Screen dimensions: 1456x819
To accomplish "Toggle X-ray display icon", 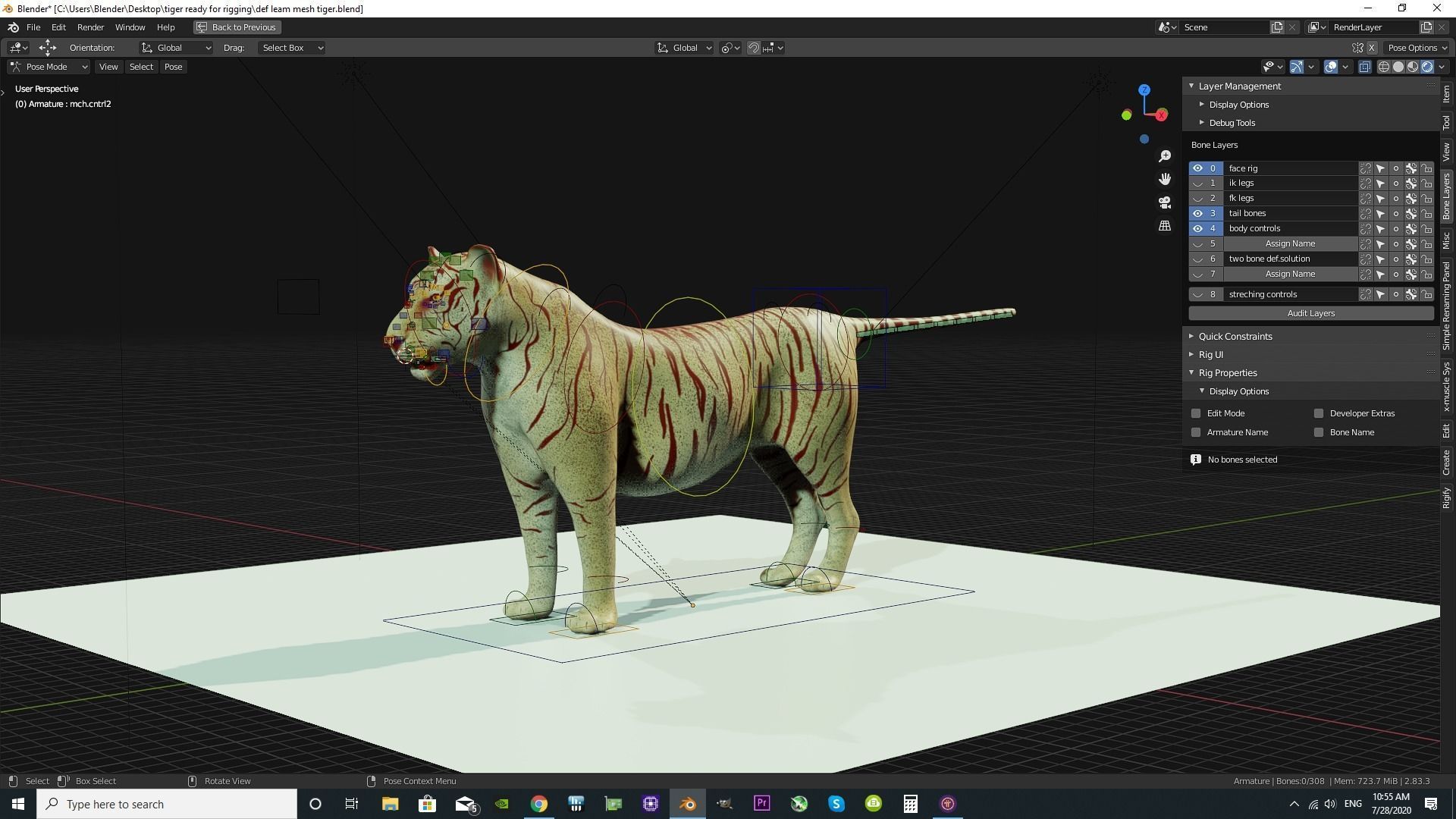I will point(1364,67).
